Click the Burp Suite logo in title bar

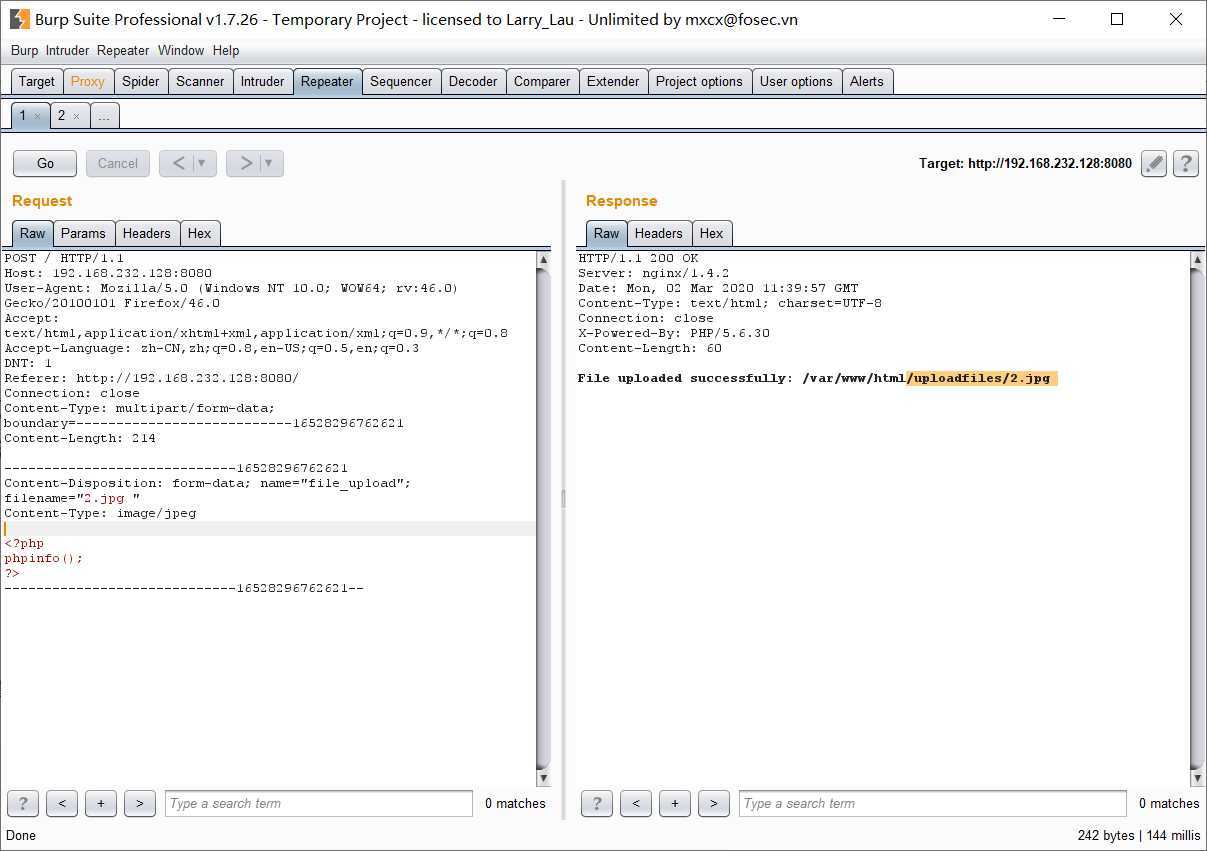[19, 19]
